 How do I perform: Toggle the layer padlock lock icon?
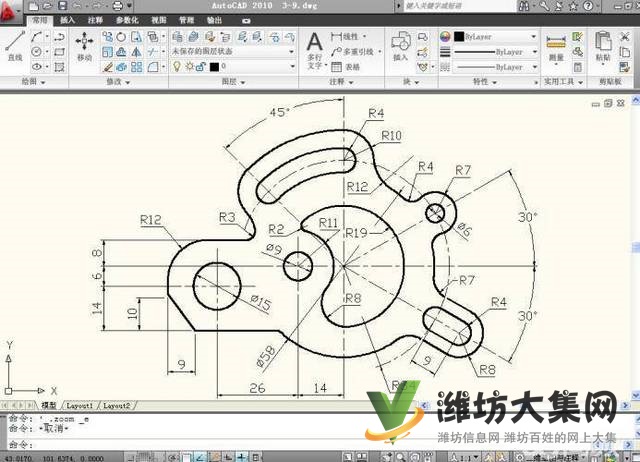click(201, 66)
